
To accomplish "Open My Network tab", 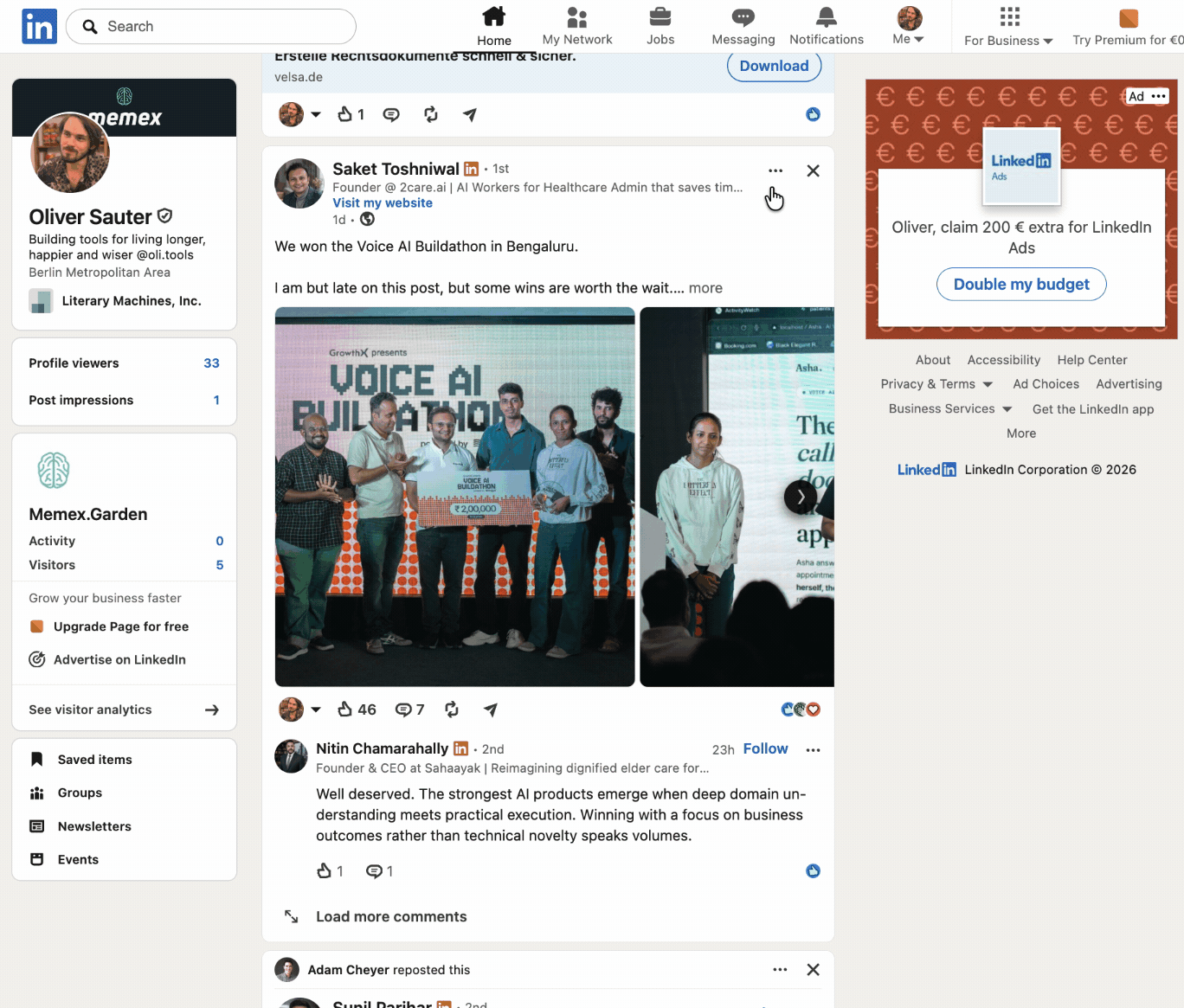I will coord(577,27).
